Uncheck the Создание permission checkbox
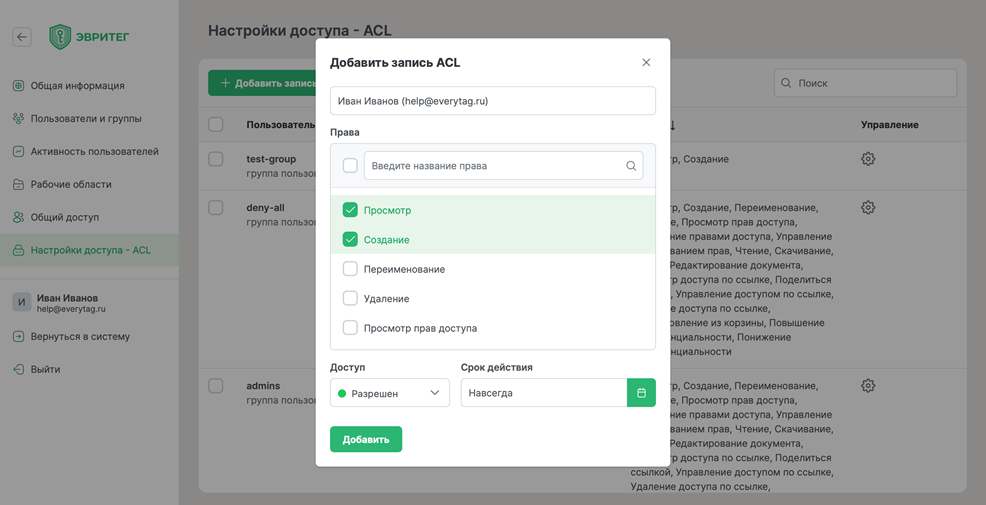This screenshot has width=986, height=505. 350,240
